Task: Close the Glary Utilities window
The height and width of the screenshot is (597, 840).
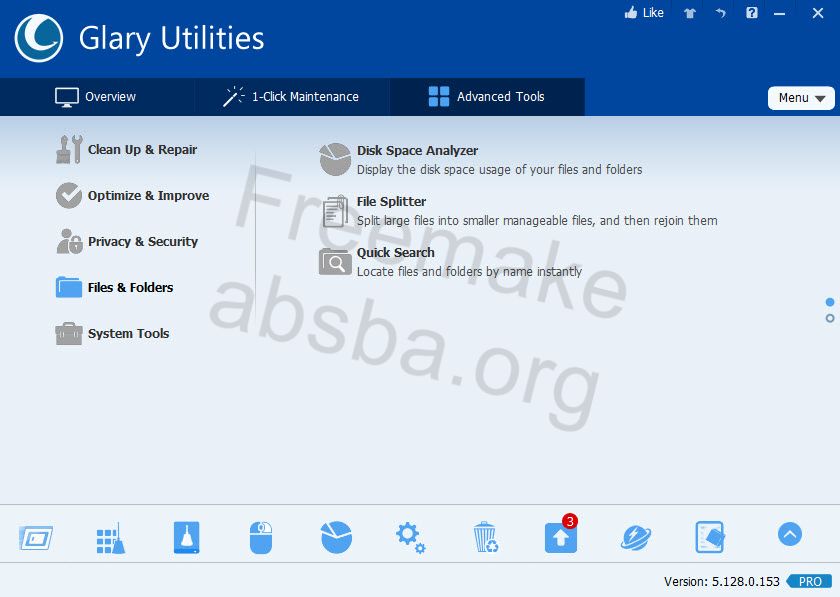Action: point(818,13)
